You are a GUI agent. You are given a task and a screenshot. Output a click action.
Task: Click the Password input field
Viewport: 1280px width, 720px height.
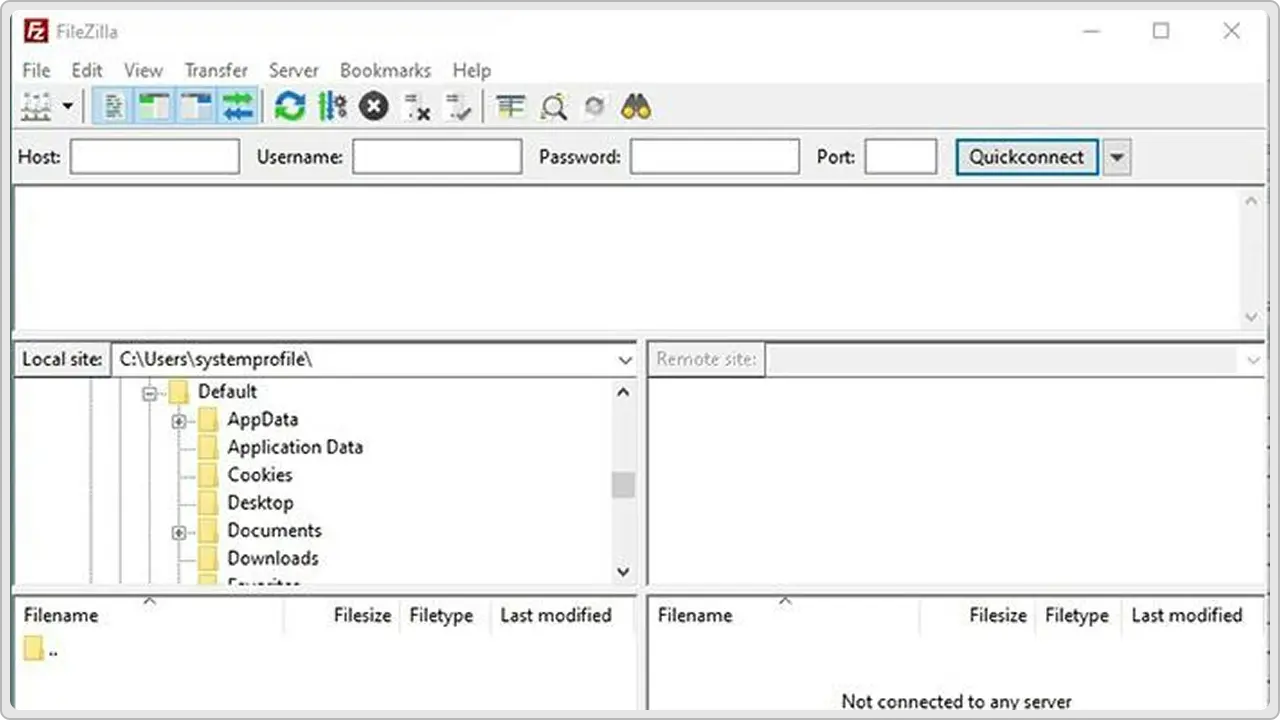click(x=715, y=157)
